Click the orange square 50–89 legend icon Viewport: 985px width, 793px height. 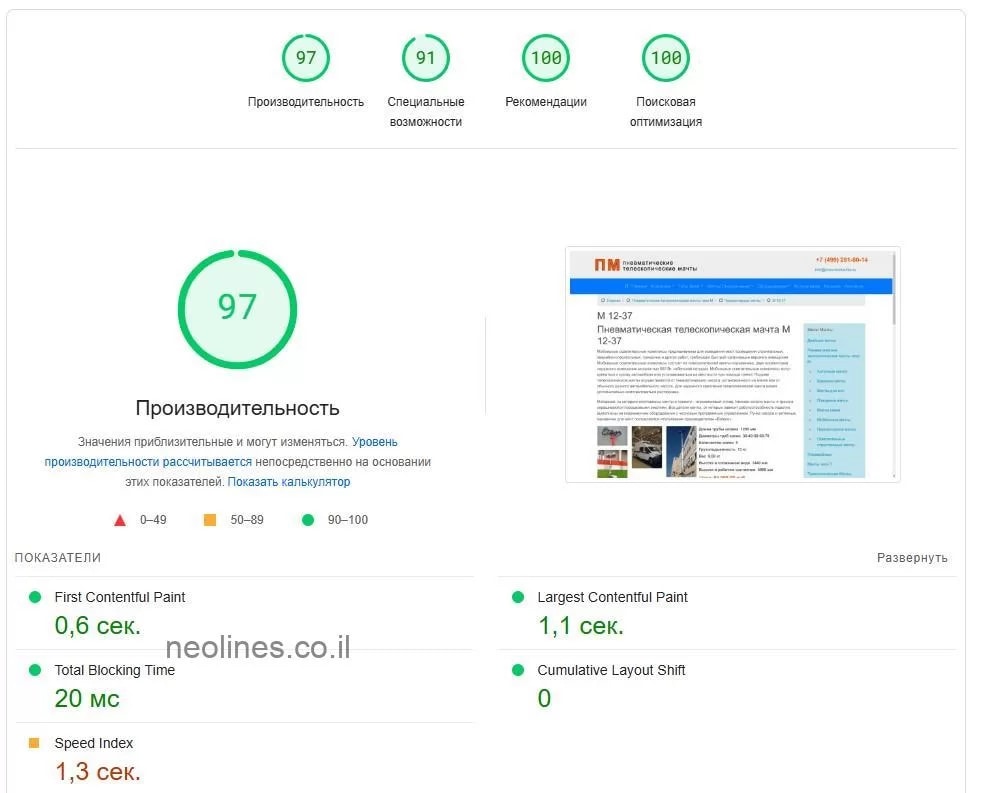click(x=210, y=520)
